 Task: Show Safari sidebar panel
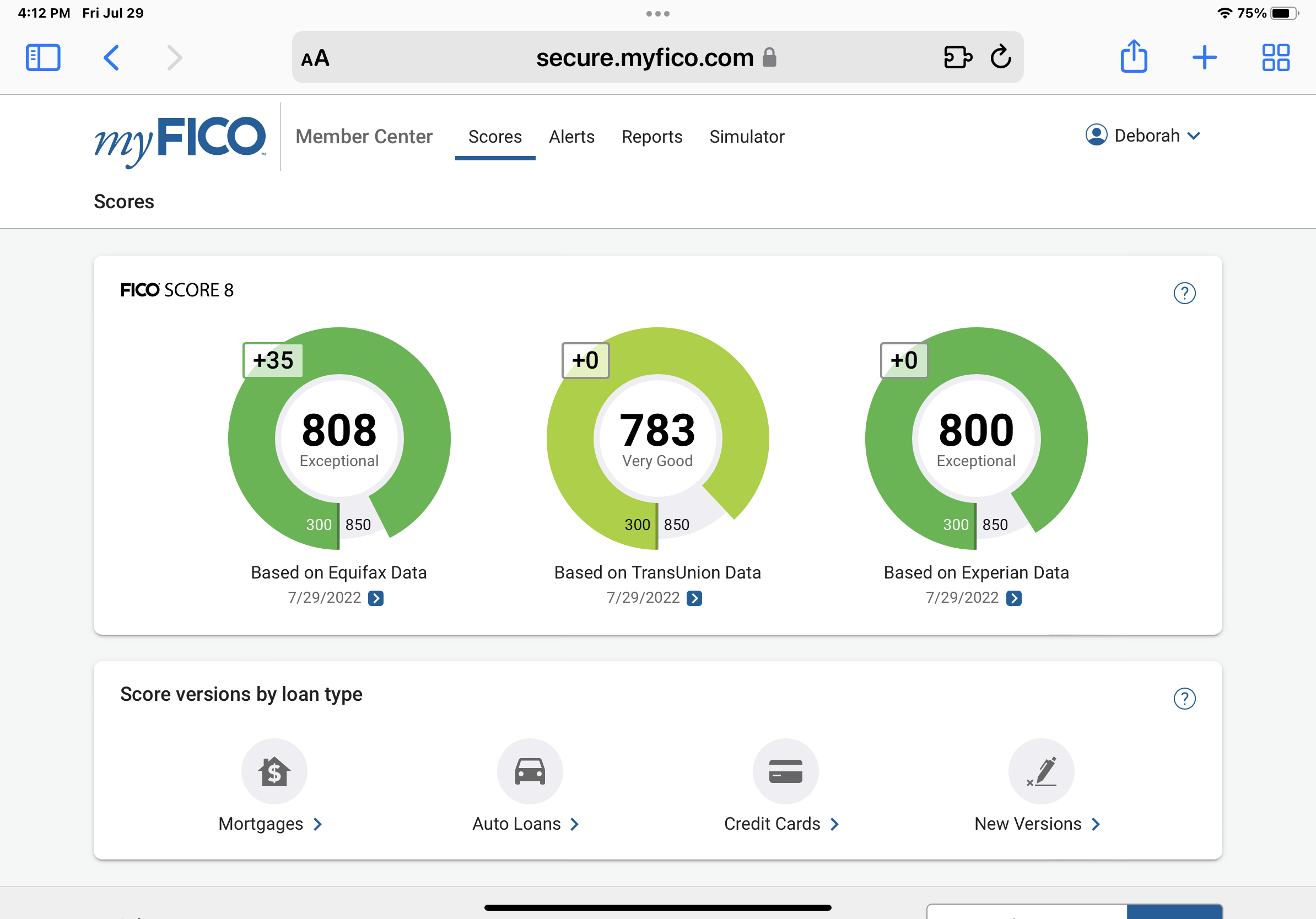(43, 57)
